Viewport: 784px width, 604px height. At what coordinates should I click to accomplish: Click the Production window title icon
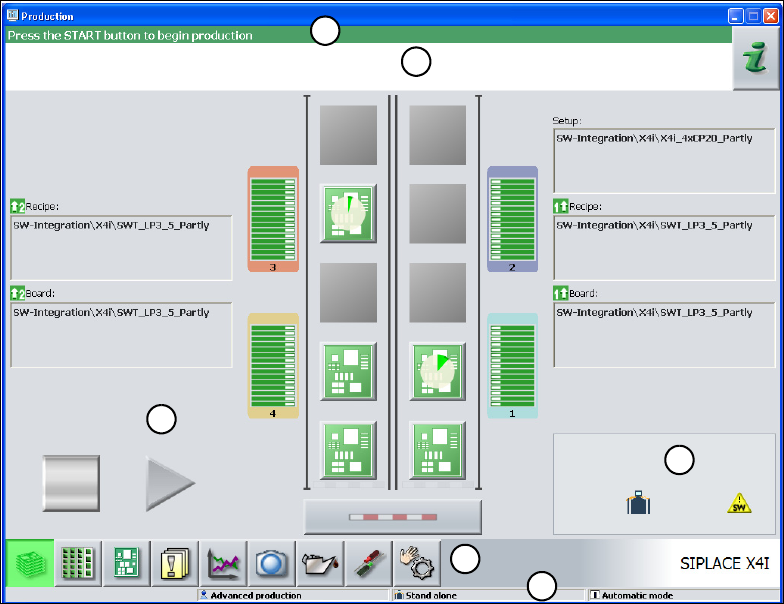click(12, 16)
